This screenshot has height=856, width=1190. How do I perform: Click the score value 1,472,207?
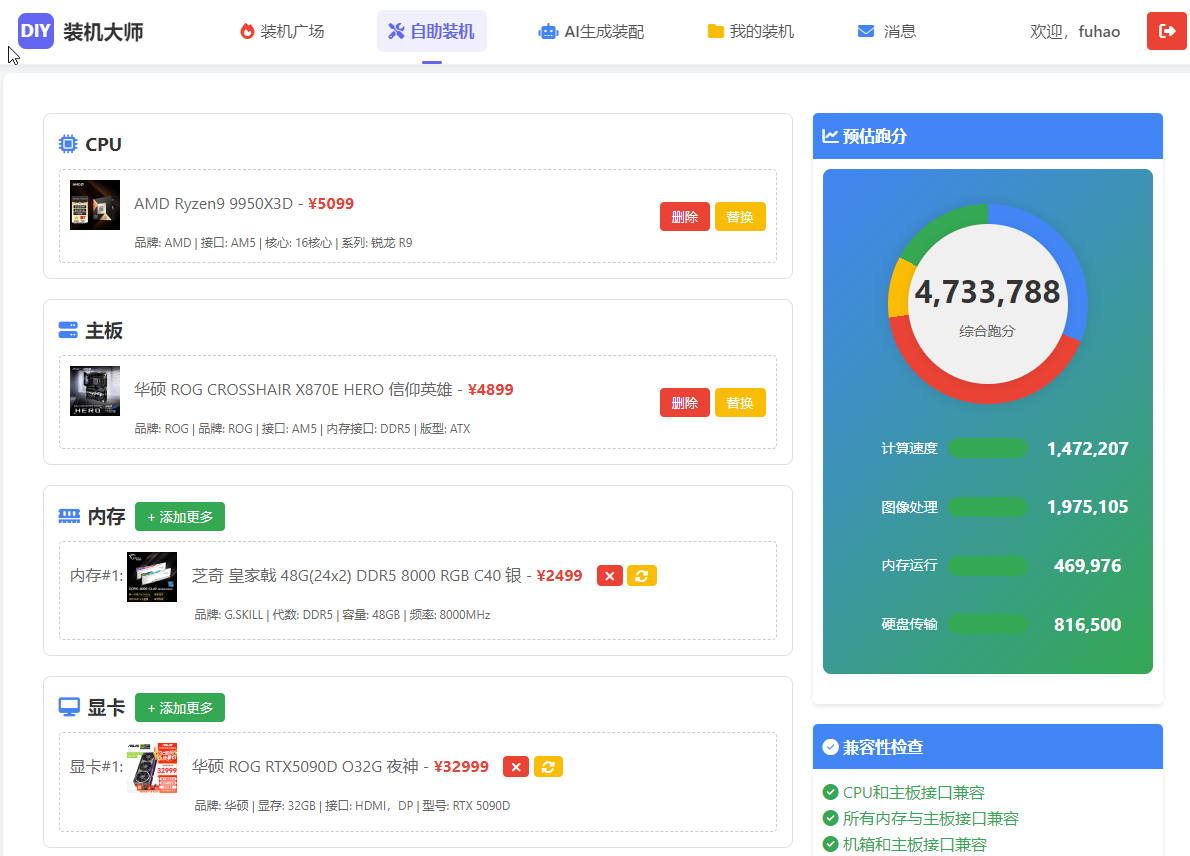point(1088,448)
